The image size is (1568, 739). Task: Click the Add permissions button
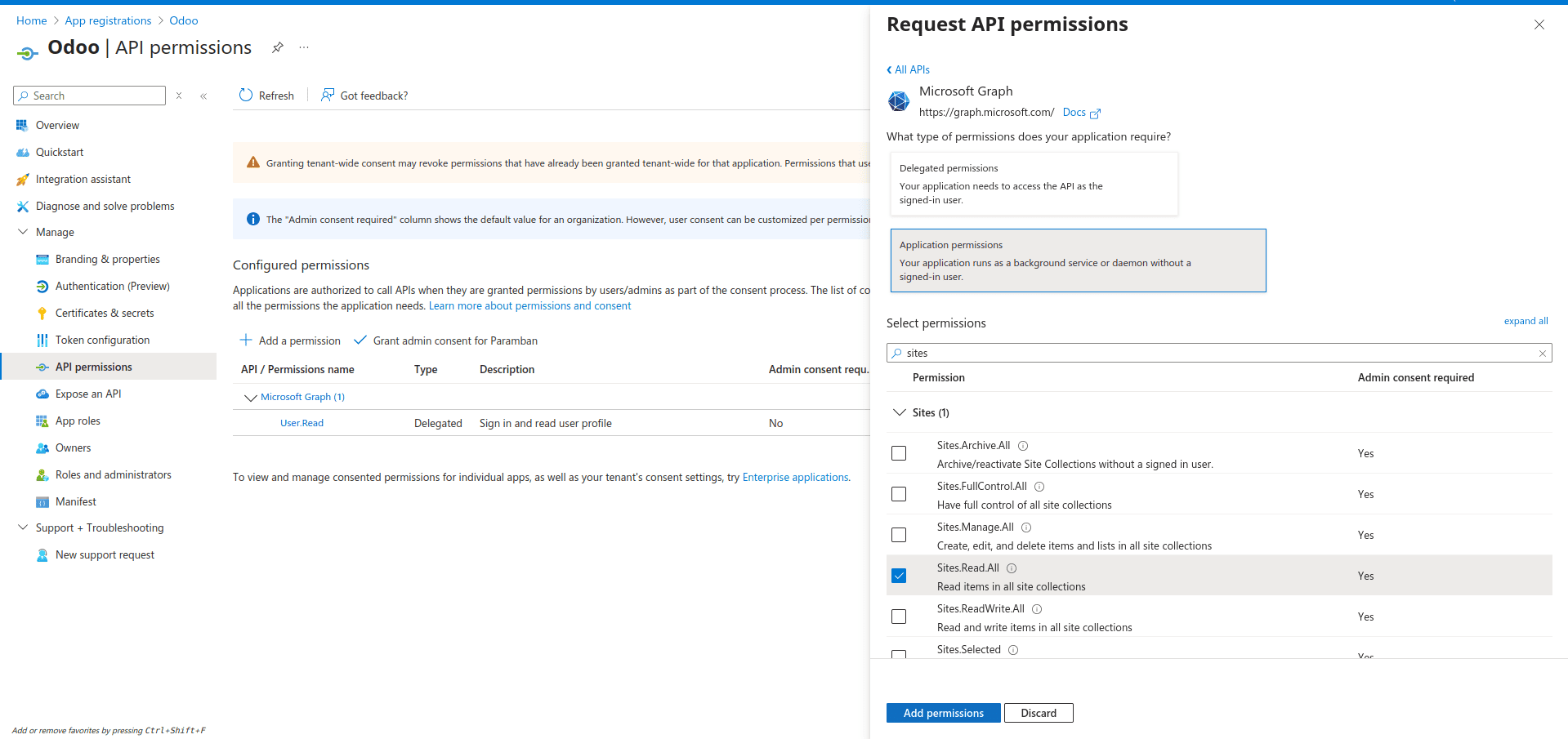point(943,713)
